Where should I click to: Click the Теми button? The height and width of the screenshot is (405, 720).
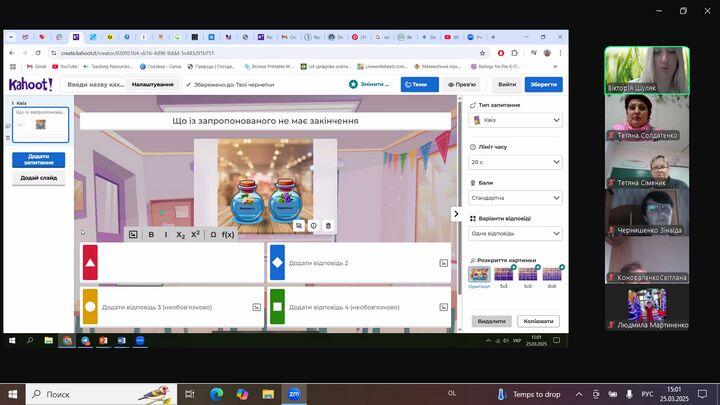pyautogui.click(x=419, y=84)
